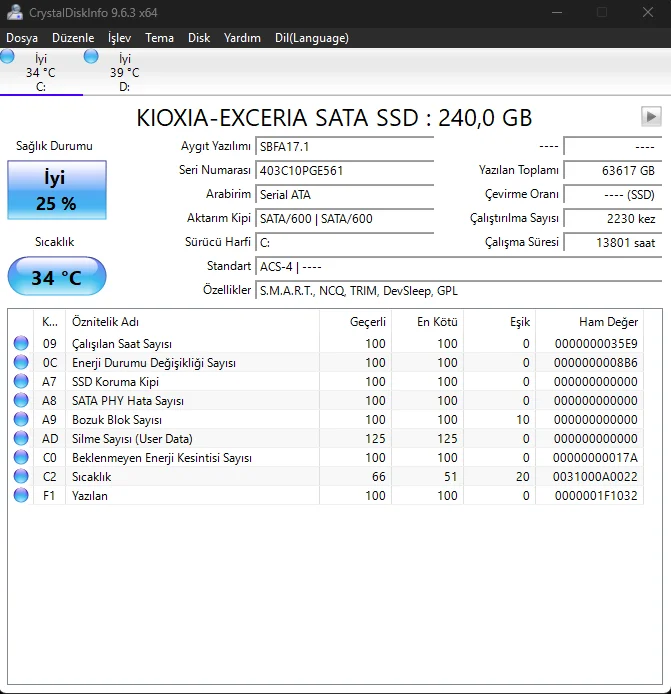Click the Seri Numarası value field
The image size is (671, 694).
pyautogui.click(x=344, y=171)
